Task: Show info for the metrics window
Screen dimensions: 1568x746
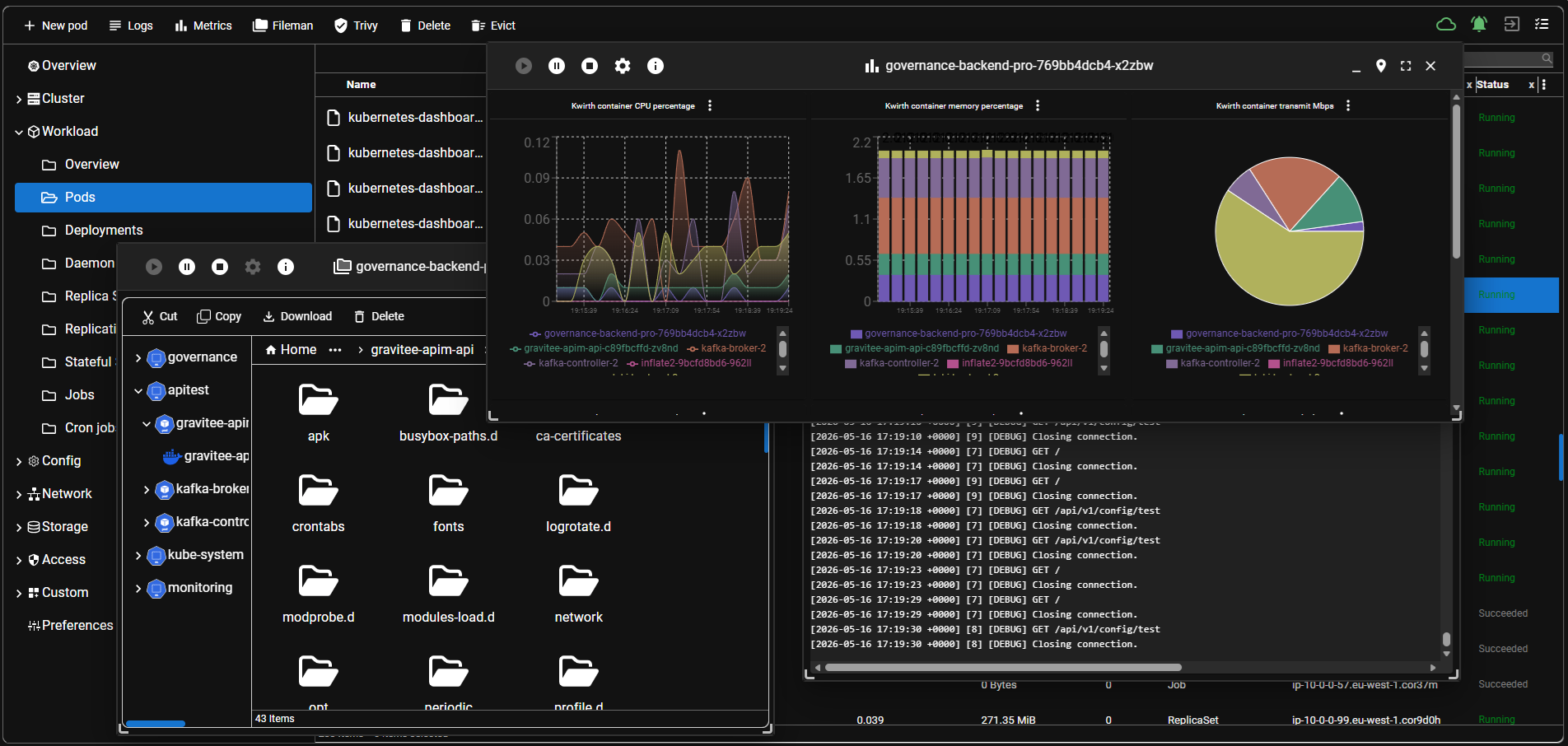Action: 656,66
